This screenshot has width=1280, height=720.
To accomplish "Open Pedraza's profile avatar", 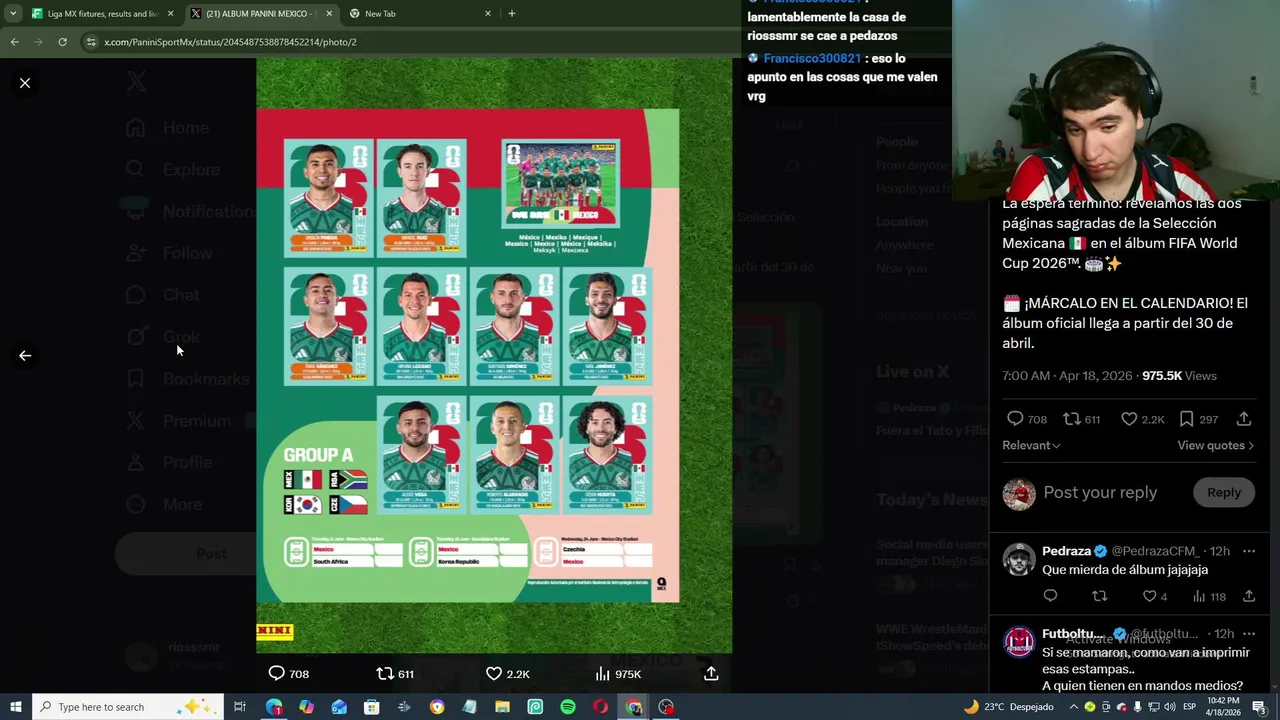I will point(1019,560).
